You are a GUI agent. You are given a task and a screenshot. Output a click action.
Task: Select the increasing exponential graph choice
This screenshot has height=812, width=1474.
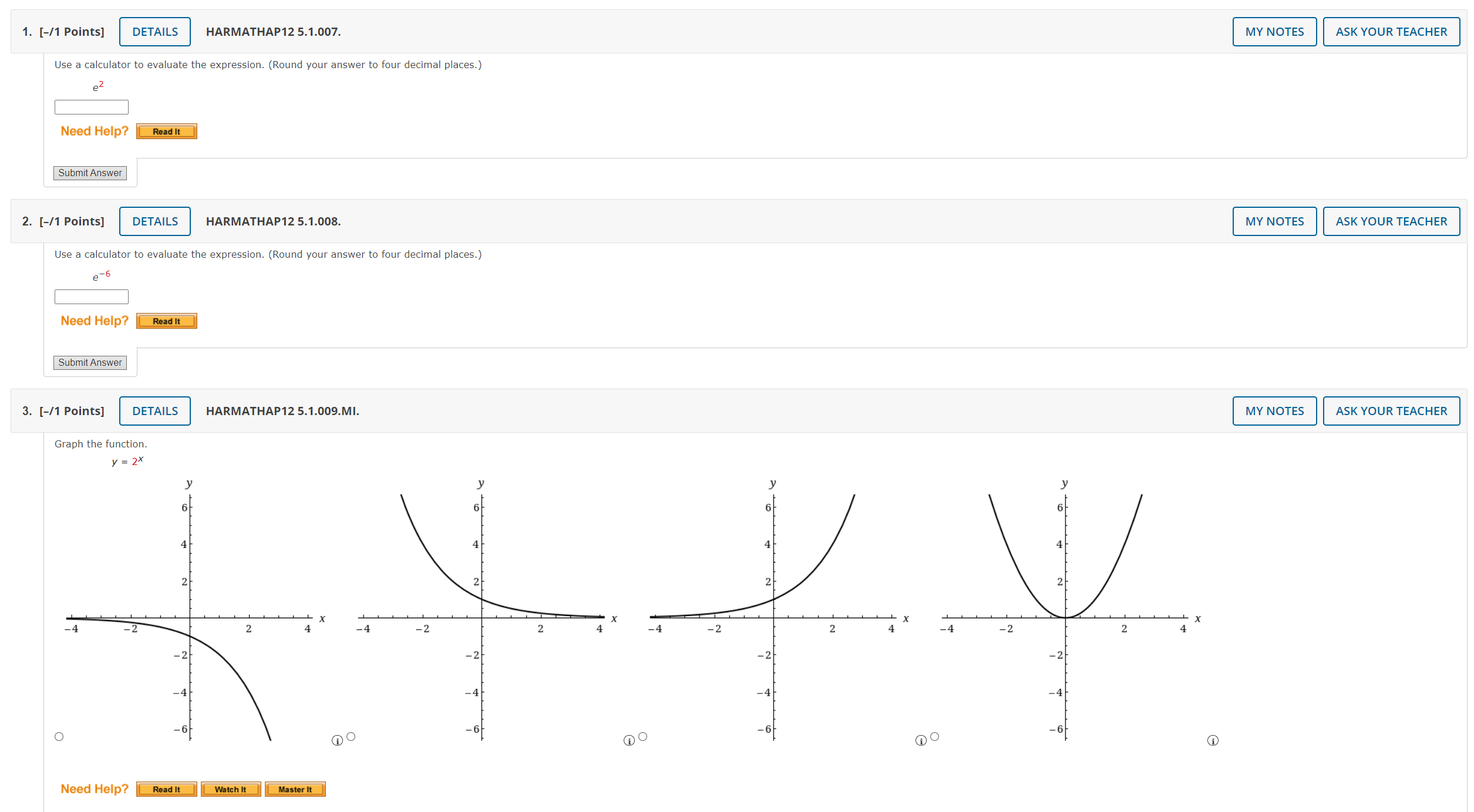(642, 736)
